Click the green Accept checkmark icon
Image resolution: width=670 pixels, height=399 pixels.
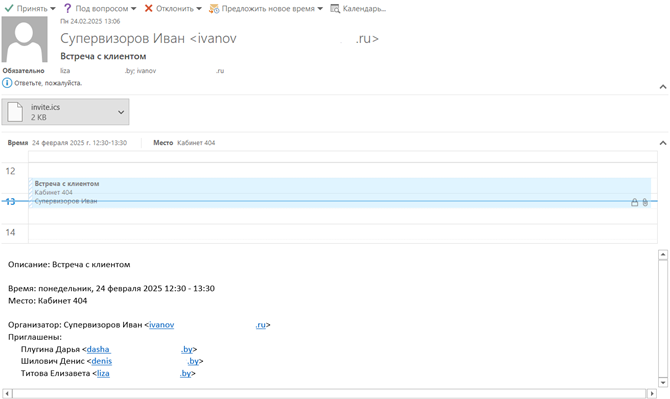pos(9,8)
